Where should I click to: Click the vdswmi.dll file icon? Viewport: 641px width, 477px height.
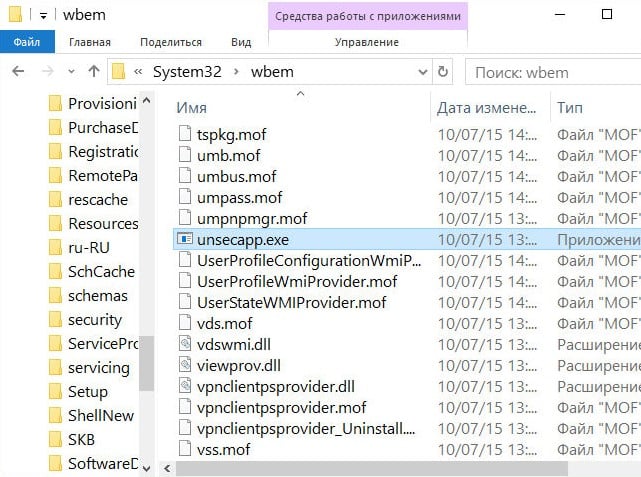[x=185, y=344]
